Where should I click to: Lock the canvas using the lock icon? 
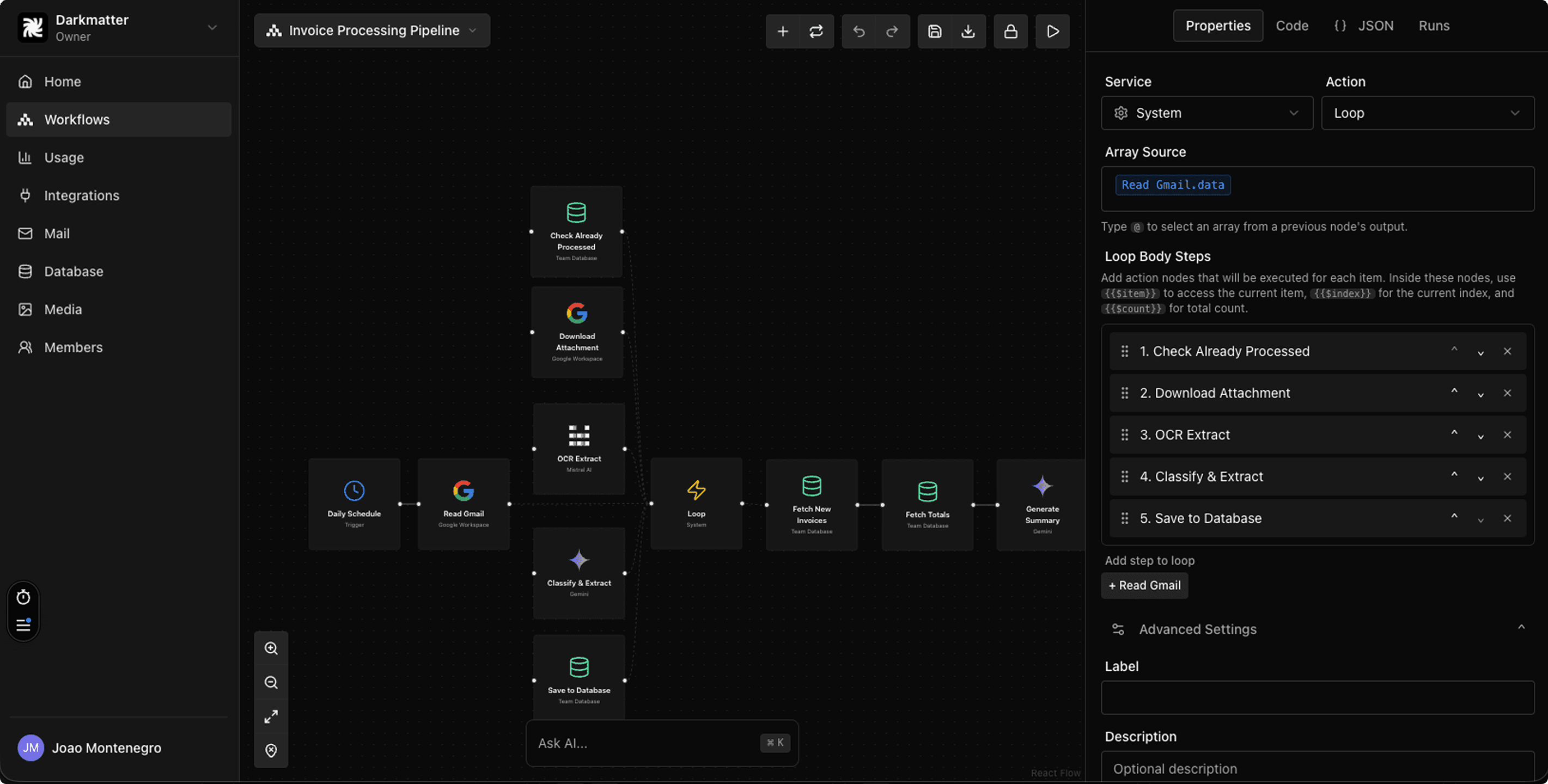[1011, 31]
